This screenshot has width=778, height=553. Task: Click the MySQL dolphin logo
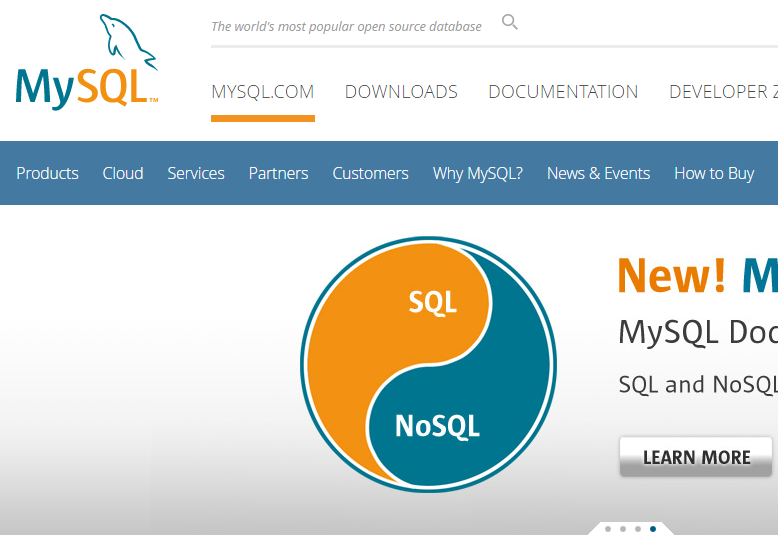tap(87, 62)
